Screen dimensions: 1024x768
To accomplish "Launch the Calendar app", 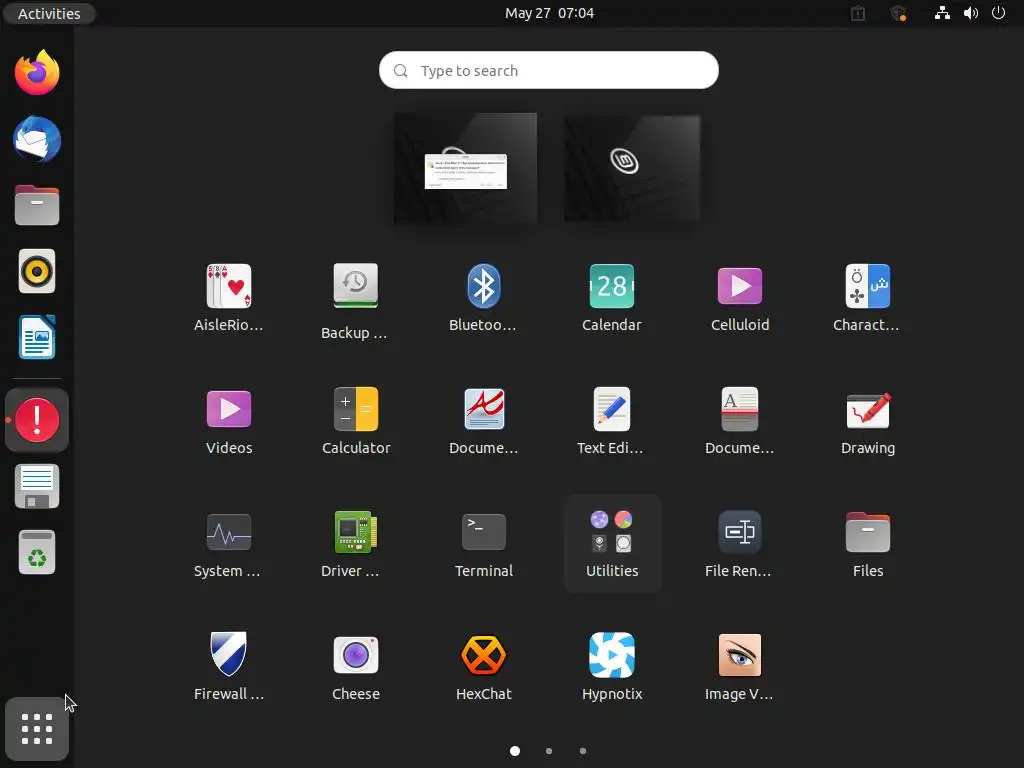I will (x=611, y=298).
